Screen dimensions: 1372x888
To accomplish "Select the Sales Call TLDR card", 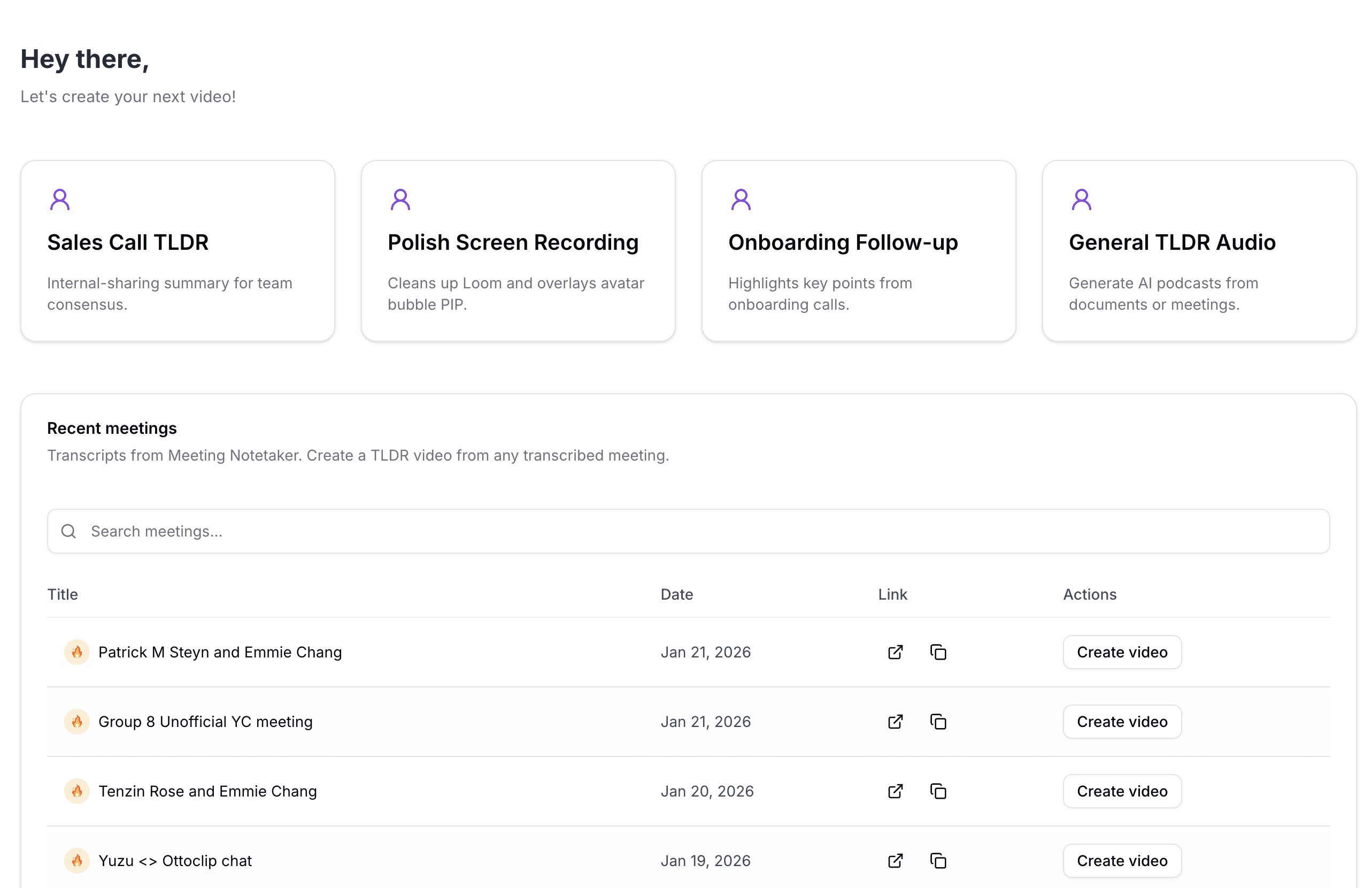I will click(x=178, y=251).
